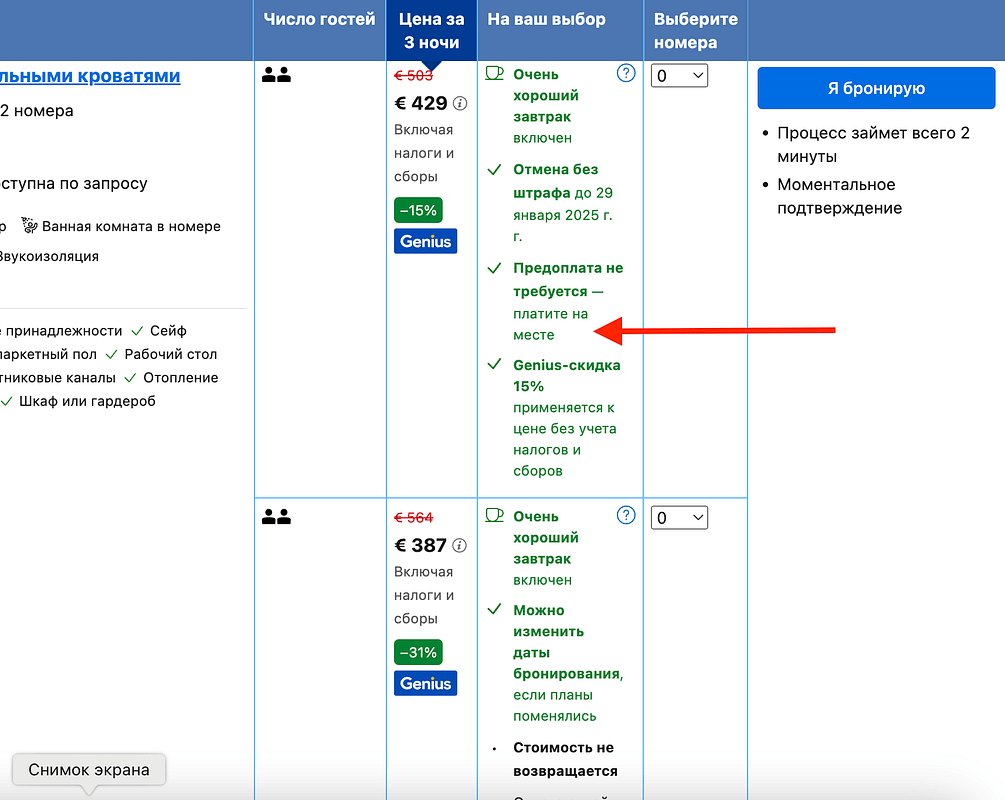Click the checkmark next to Genius-скидка 15%
The width and height of the screenshot is (1005, 800).
click(x=492, y=364)
